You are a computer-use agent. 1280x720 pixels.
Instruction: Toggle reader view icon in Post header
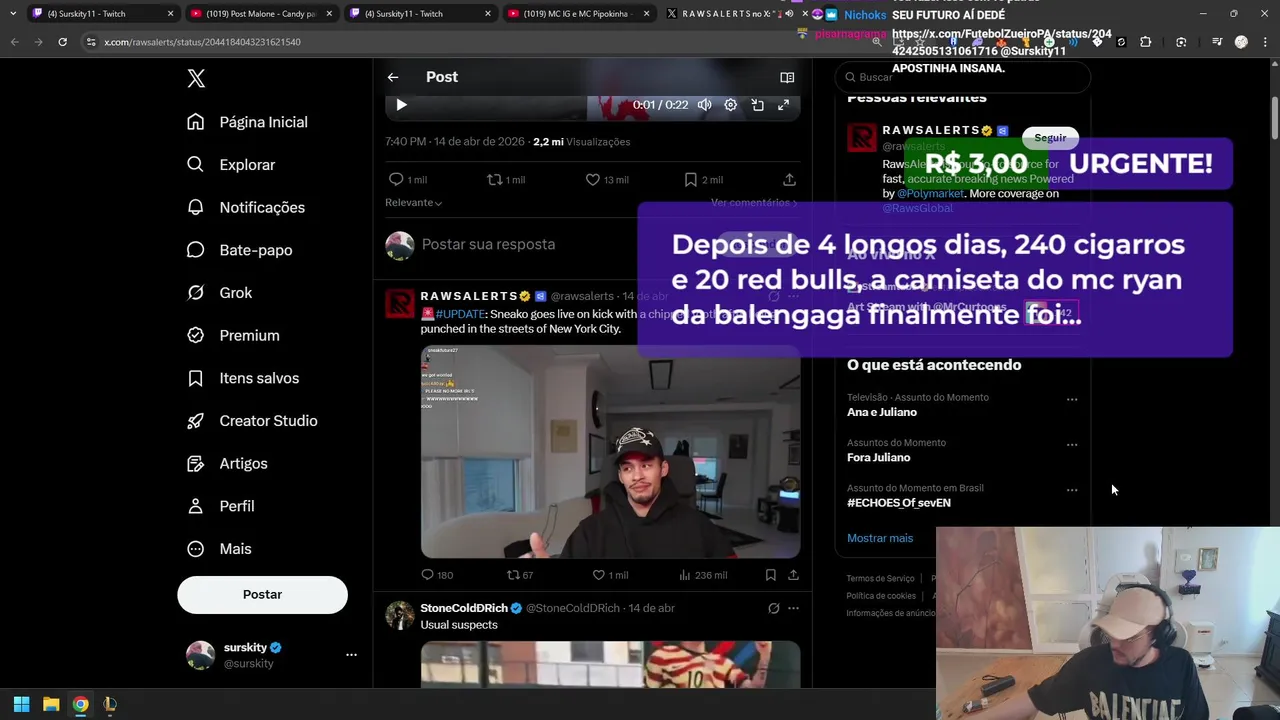coord(787,77)
